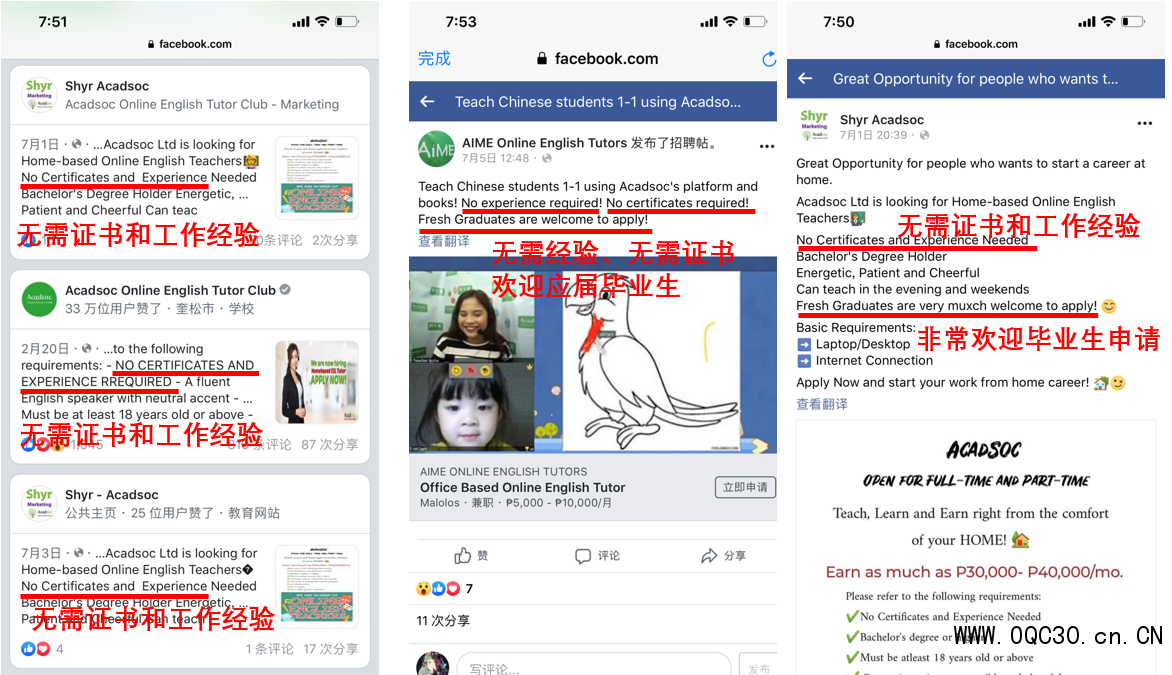Click 'Office Based Online English Tutor' job title

522,487
